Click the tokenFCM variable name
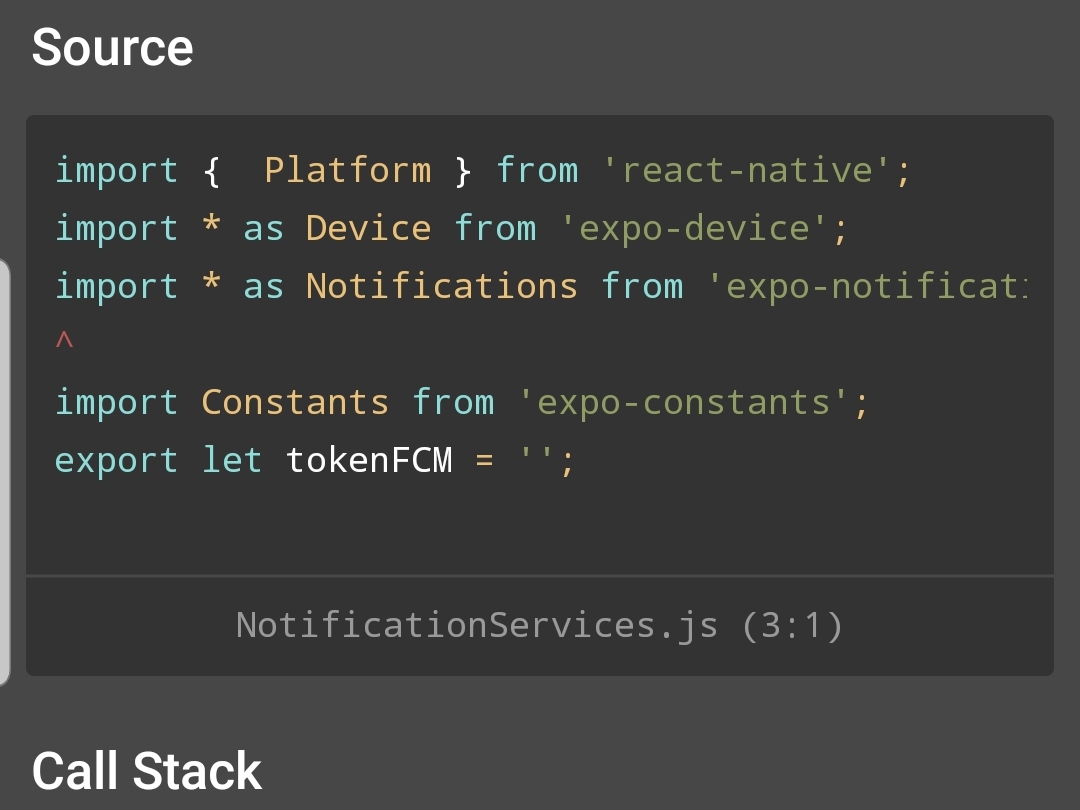The image size is (1080, 810). [x=368, y=460]
